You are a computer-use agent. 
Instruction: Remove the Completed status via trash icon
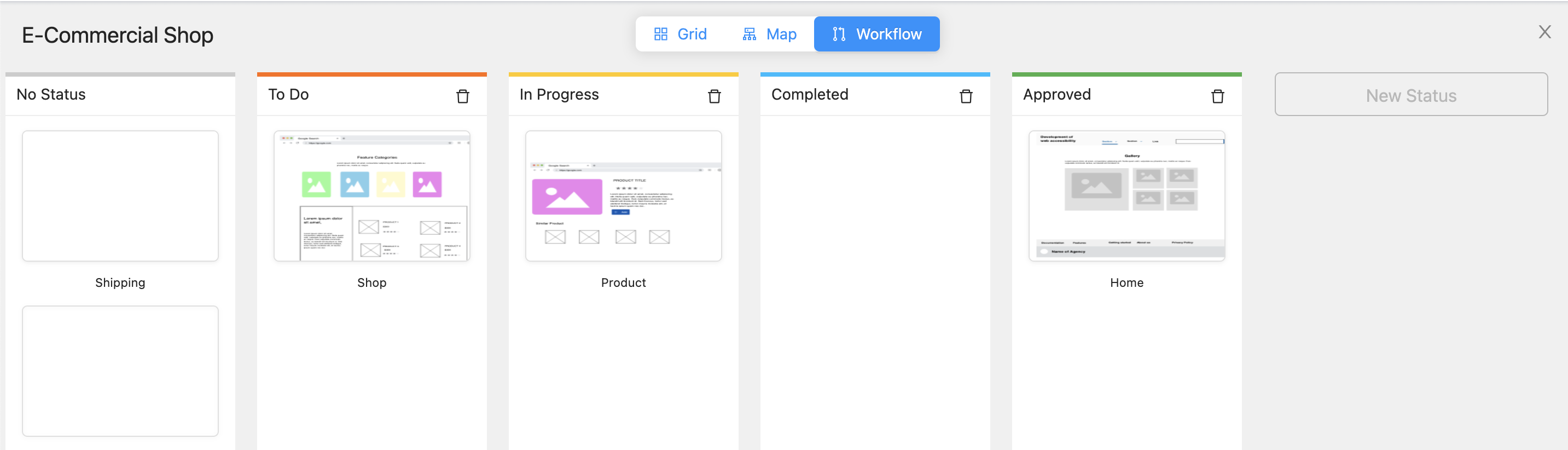966,96
